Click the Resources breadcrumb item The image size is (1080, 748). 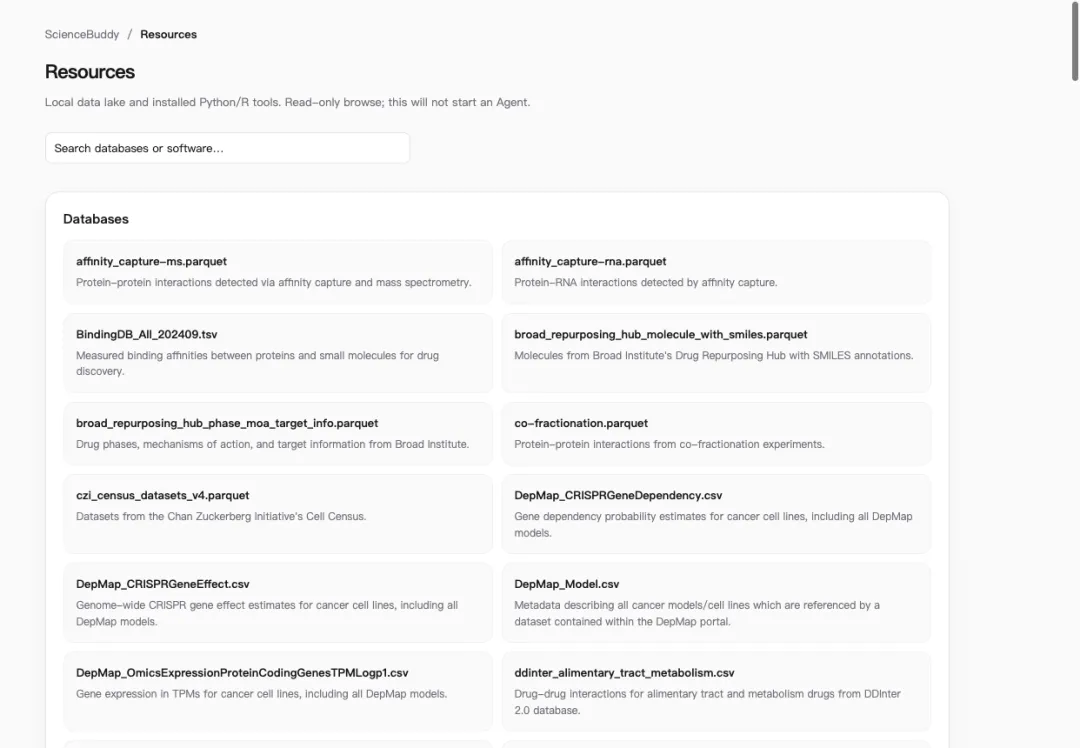point(168,34)
